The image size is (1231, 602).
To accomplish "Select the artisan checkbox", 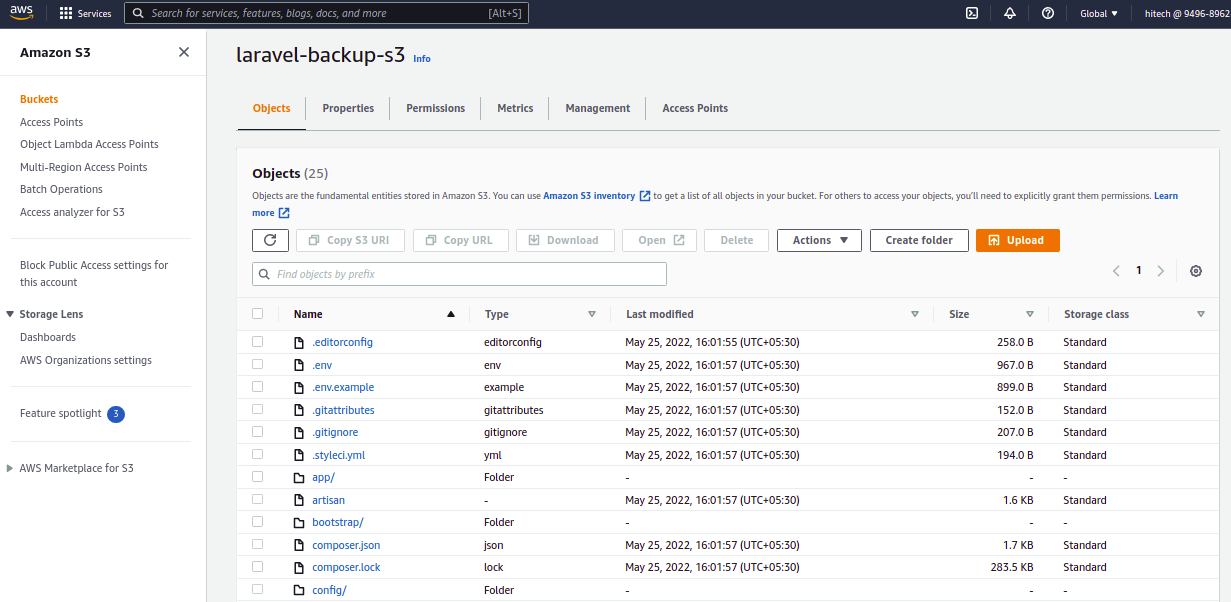I will pos(258,499).
